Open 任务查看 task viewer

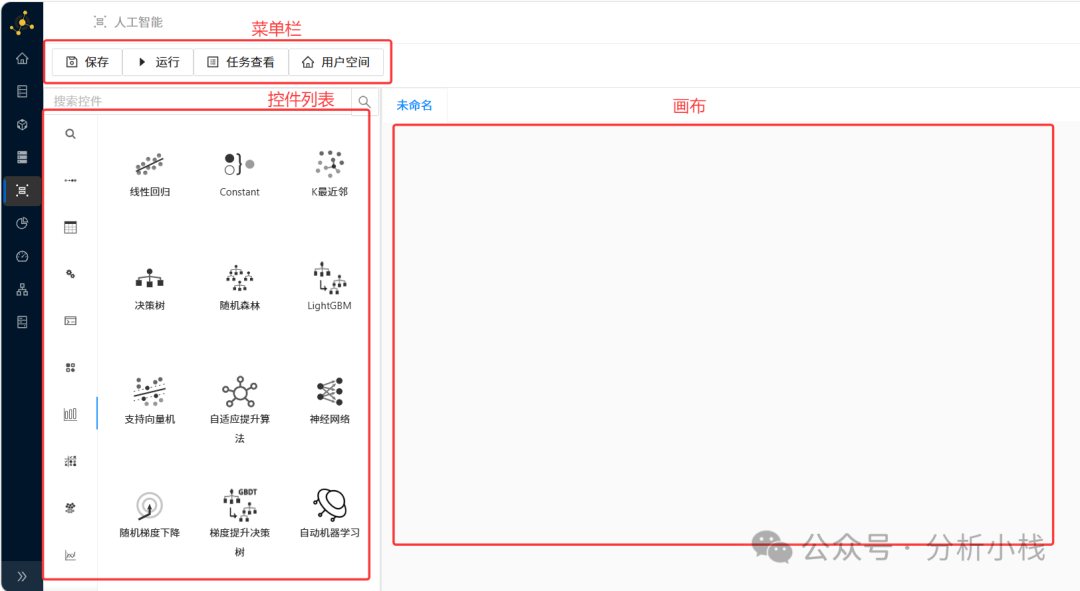point(241,62)
